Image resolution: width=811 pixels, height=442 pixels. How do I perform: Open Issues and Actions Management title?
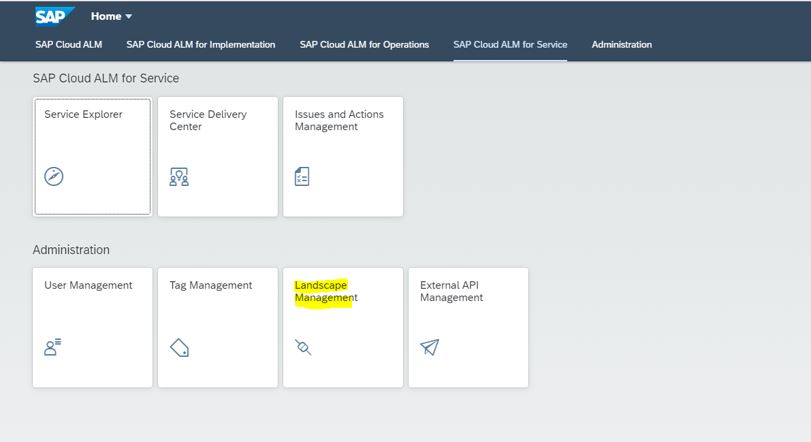tap(339, 120)
